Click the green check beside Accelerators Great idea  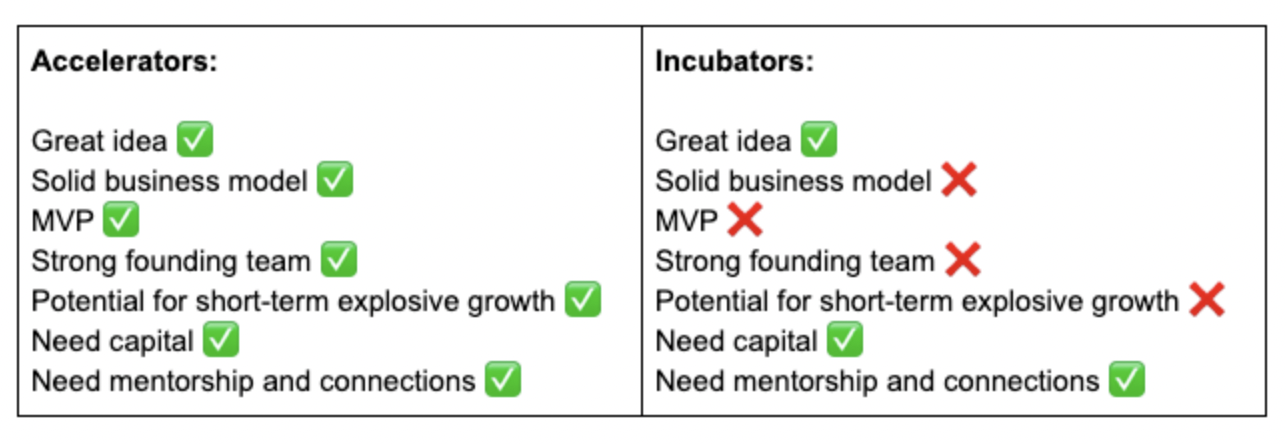tap(195, 140)
